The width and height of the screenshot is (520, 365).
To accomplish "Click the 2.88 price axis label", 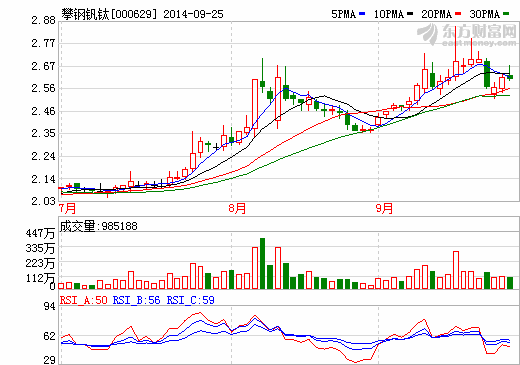I will [x=43, y=20].
